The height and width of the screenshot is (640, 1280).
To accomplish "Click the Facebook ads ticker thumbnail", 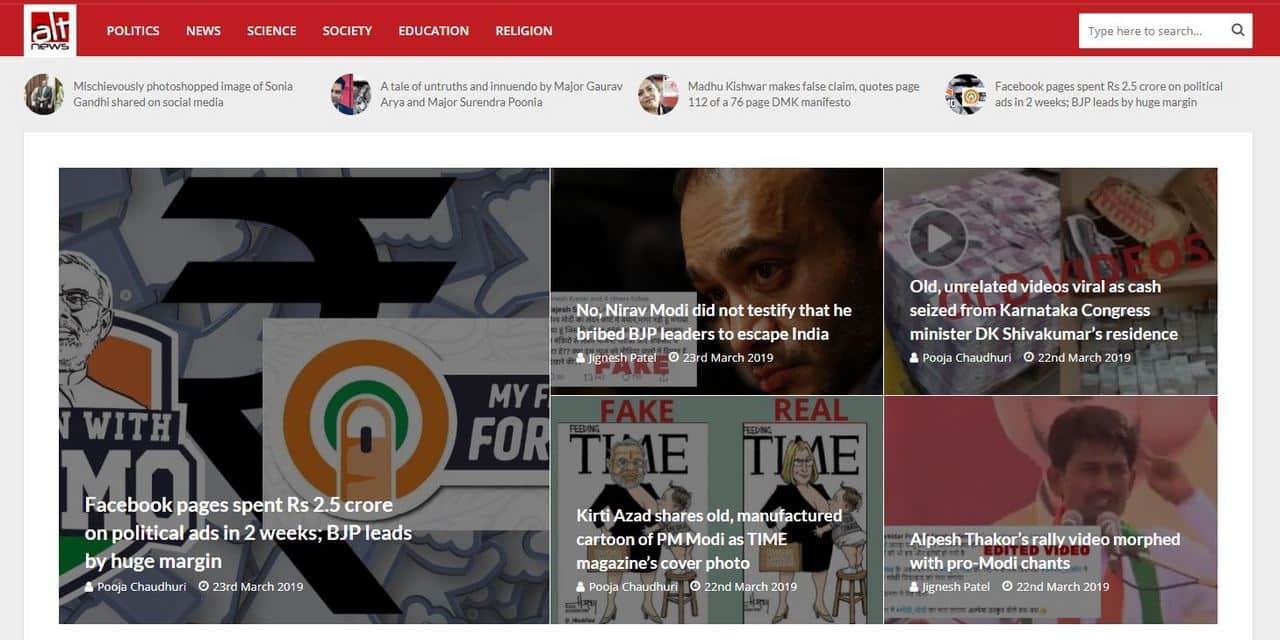I will (965, 94).
